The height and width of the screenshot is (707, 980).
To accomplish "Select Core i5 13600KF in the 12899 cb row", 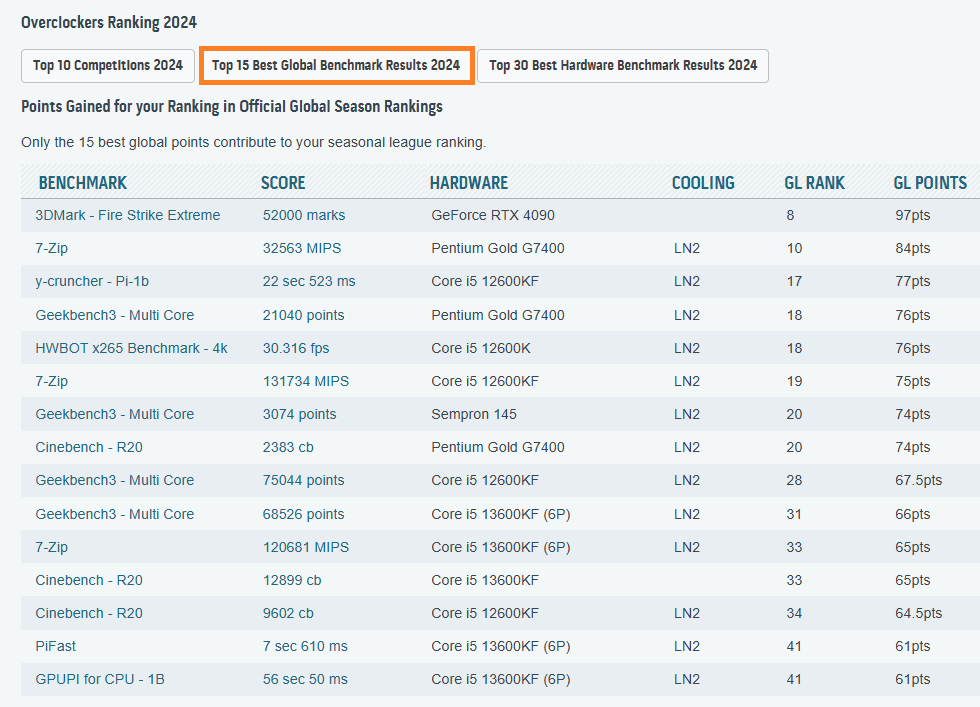I will [x=485, y=581].
